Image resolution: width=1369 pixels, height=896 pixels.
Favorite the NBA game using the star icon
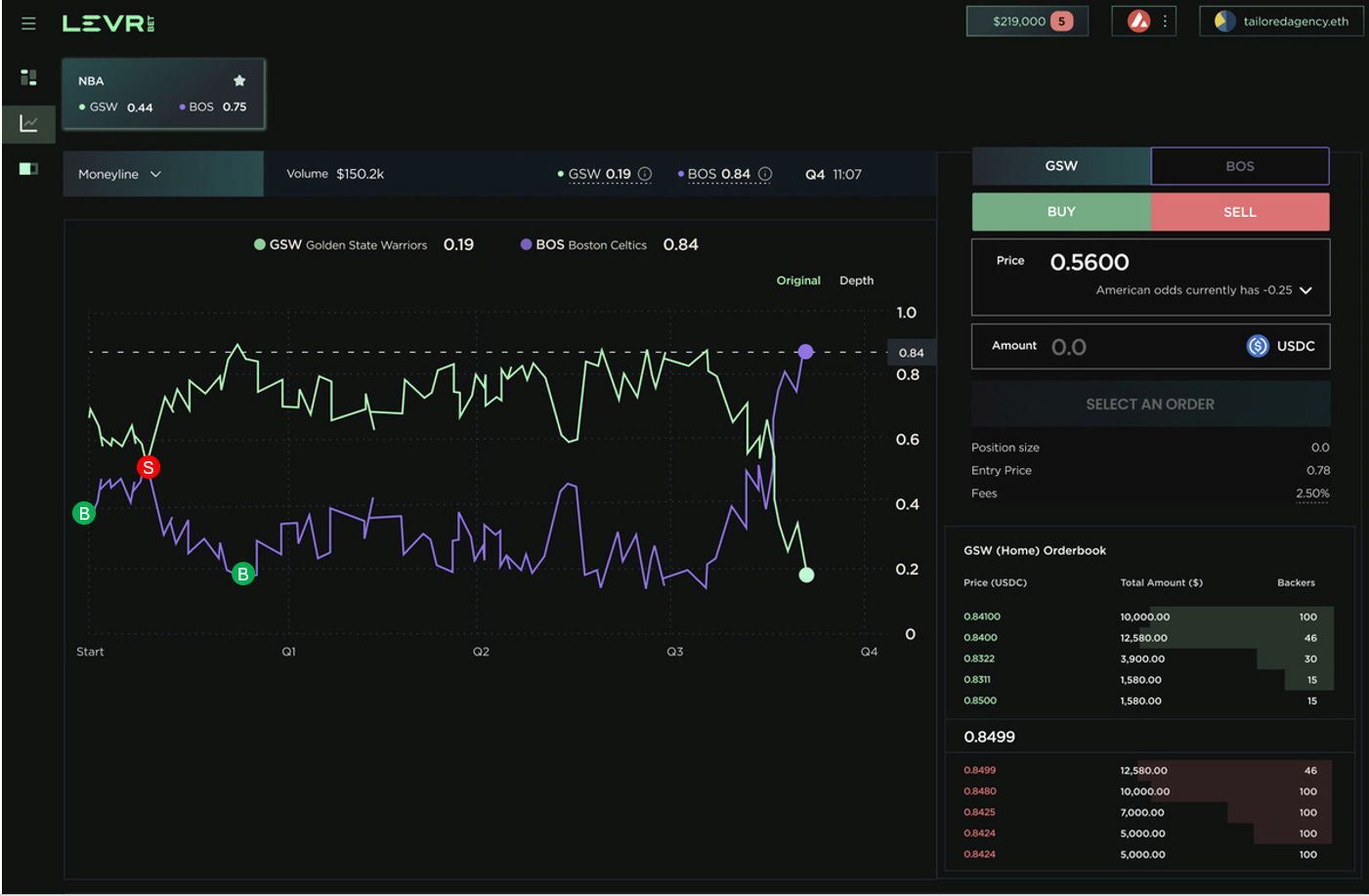click(x=239, y=81)
